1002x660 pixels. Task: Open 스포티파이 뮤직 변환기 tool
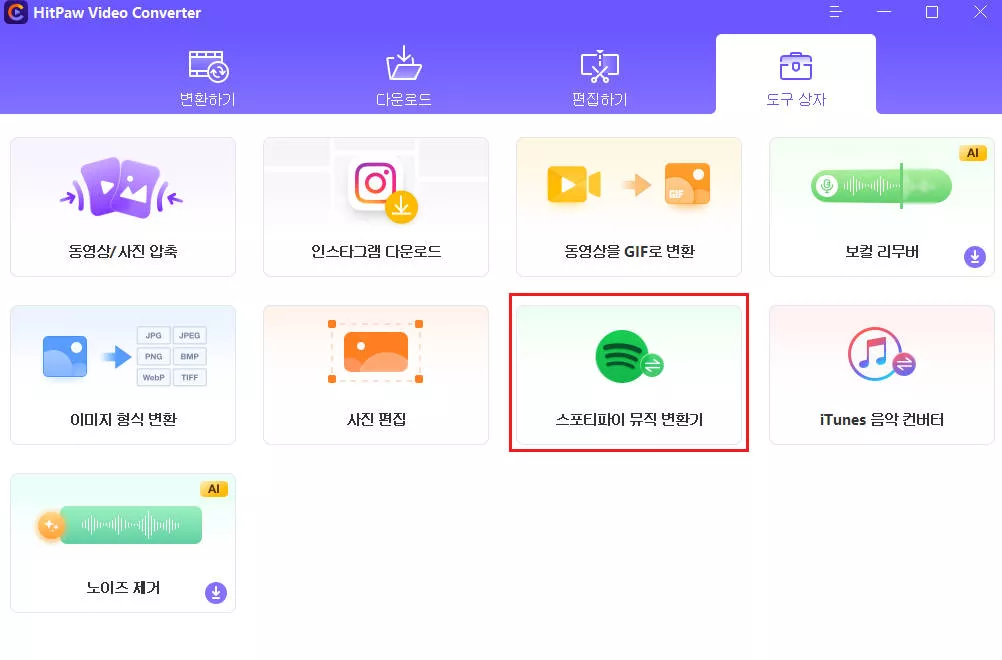click(x=629, y=375)
